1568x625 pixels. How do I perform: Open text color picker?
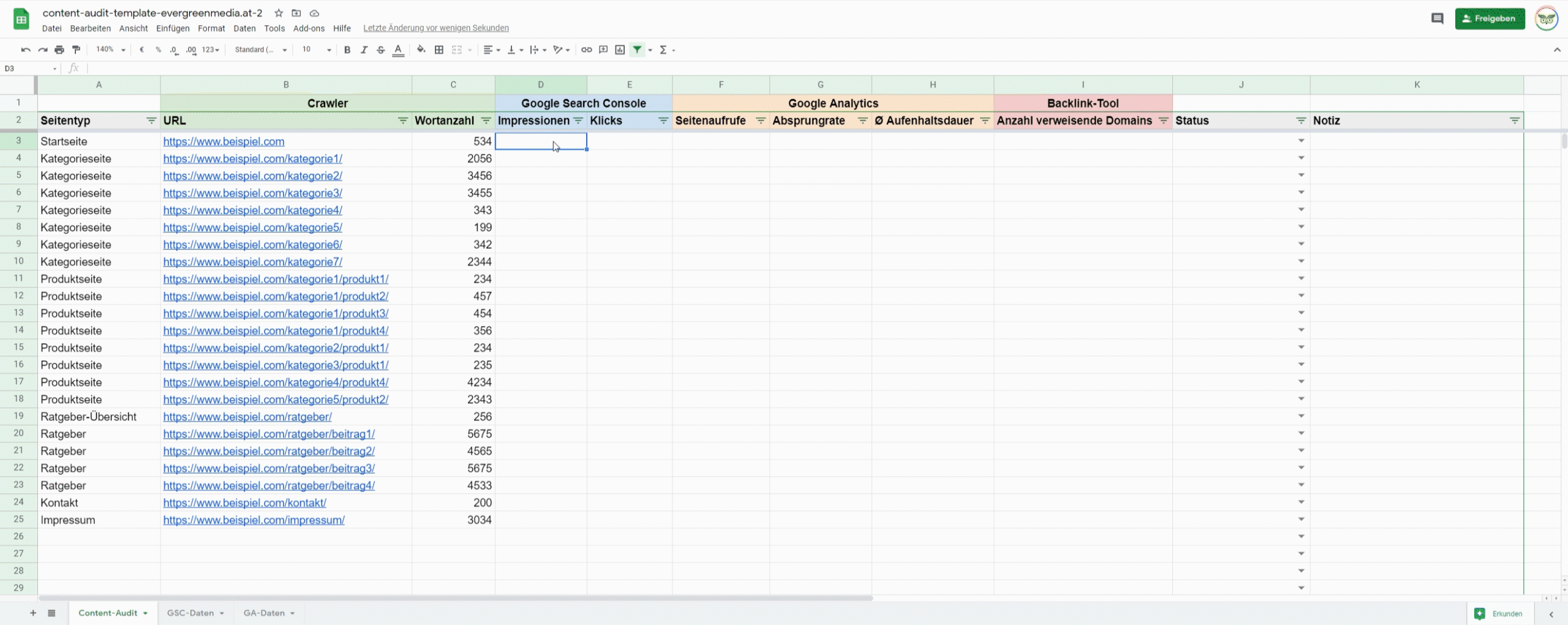(x=398, y=50)
